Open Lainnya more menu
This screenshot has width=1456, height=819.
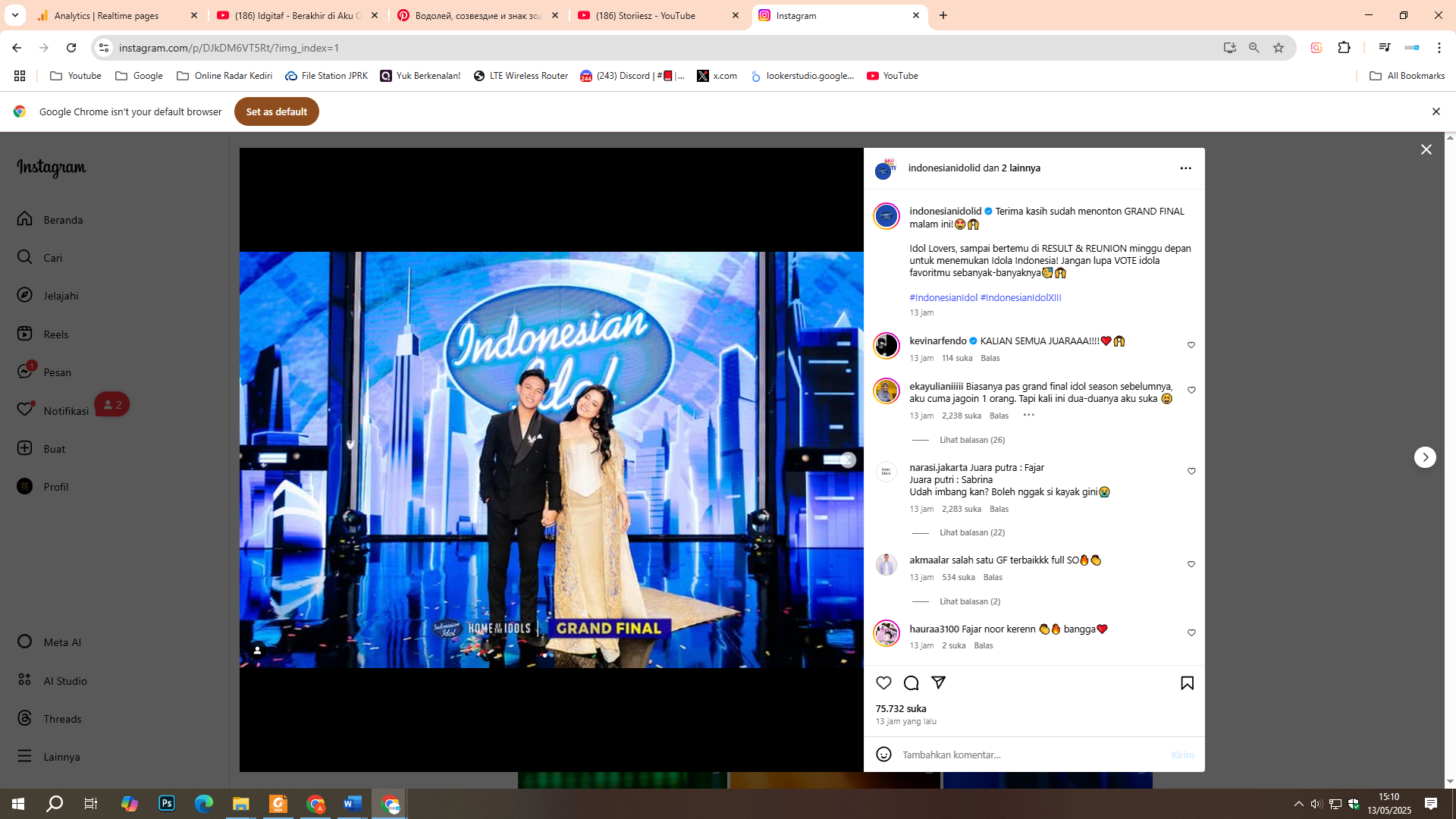49,757
